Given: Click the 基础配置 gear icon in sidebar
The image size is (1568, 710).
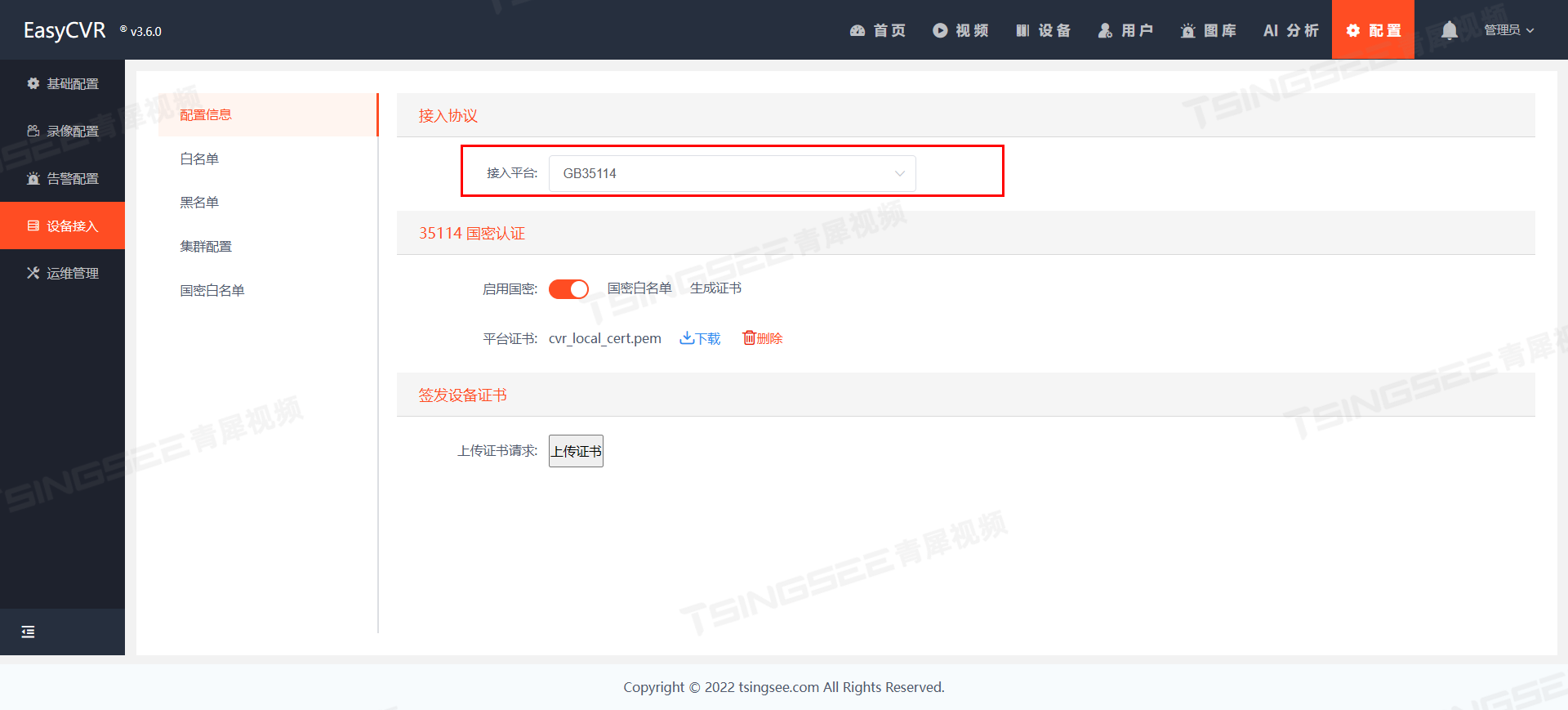Looking at the screenshot, I should tap(33, 83).
